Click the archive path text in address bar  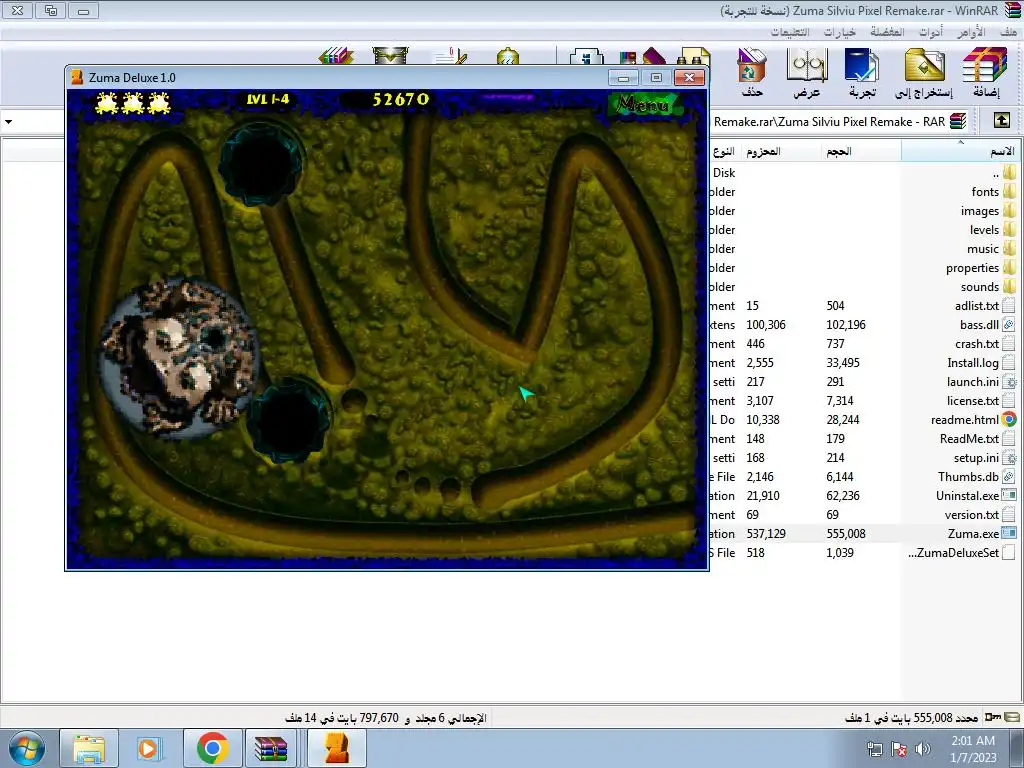coord(829,121)
